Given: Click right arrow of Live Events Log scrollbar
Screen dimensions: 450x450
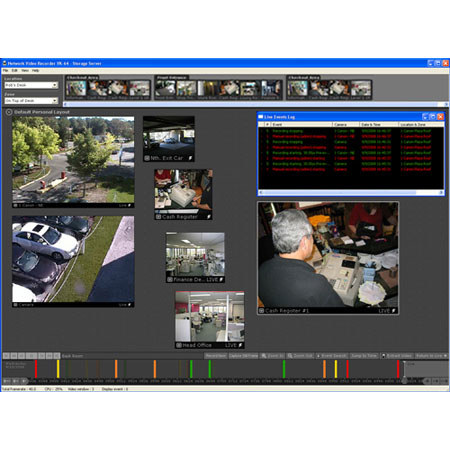Looking at the screenshot, I should pos(441,193).
